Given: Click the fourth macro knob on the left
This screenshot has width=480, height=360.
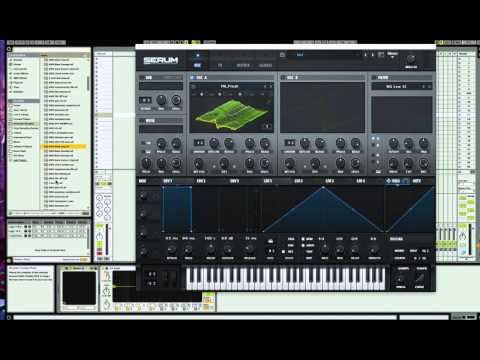Looking at the screenshot, I should [143, 251].
